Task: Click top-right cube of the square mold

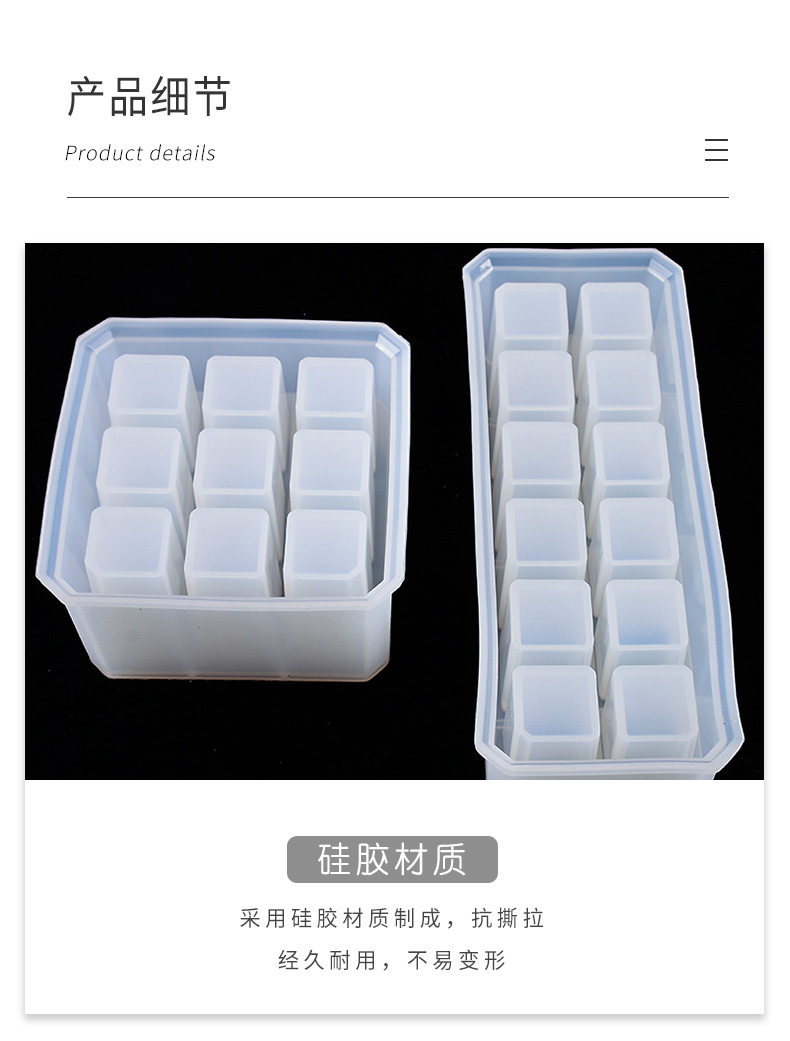Action: point(335,394)
